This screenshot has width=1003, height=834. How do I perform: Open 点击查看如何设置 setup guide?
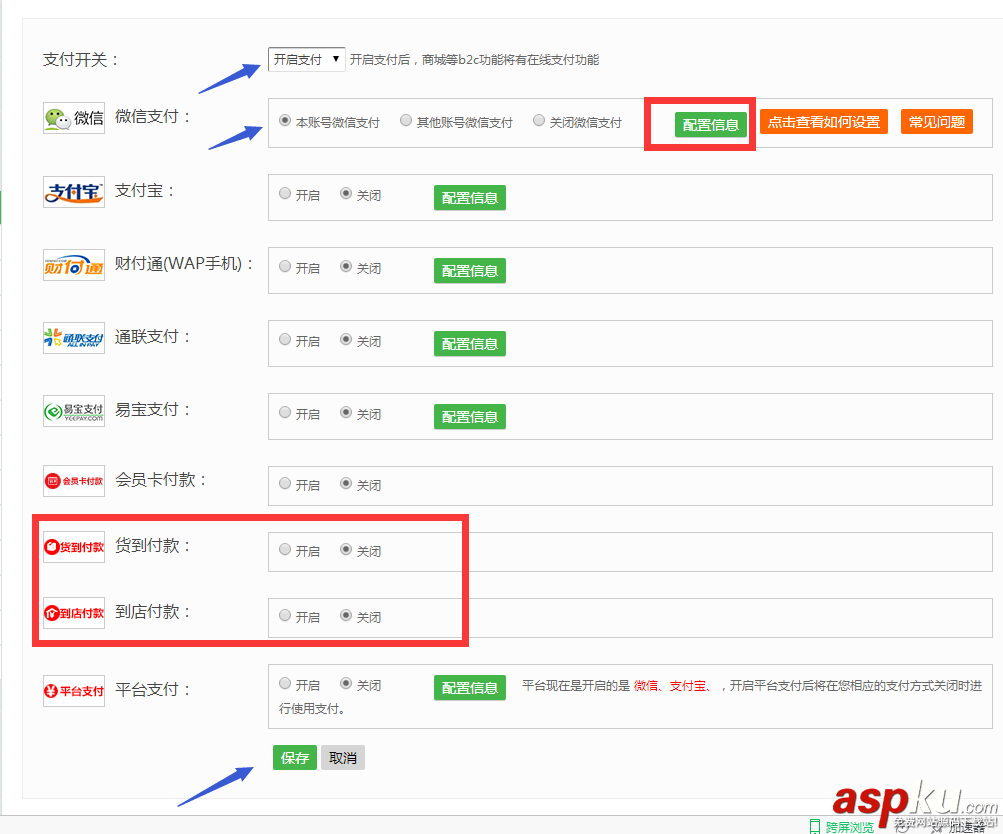pyautogui.click(x=823, y=120)
